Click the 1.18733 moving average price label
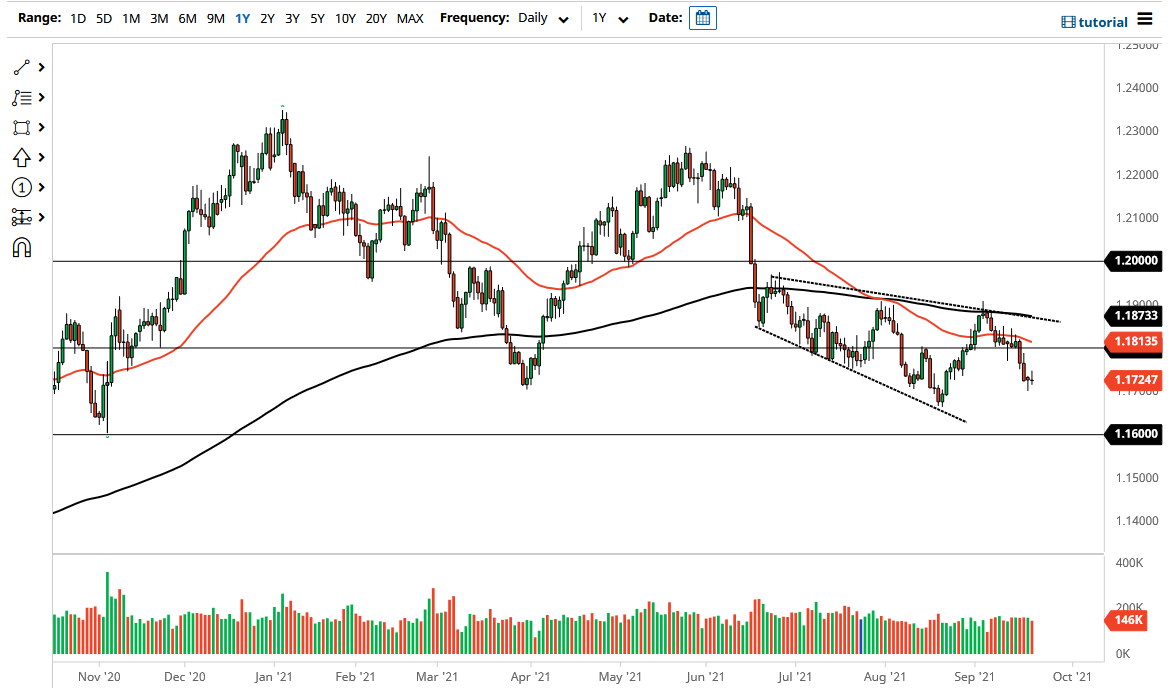Image resolution: width=1172 pixels, height=692 pixels. click(x=1133, y=315)
